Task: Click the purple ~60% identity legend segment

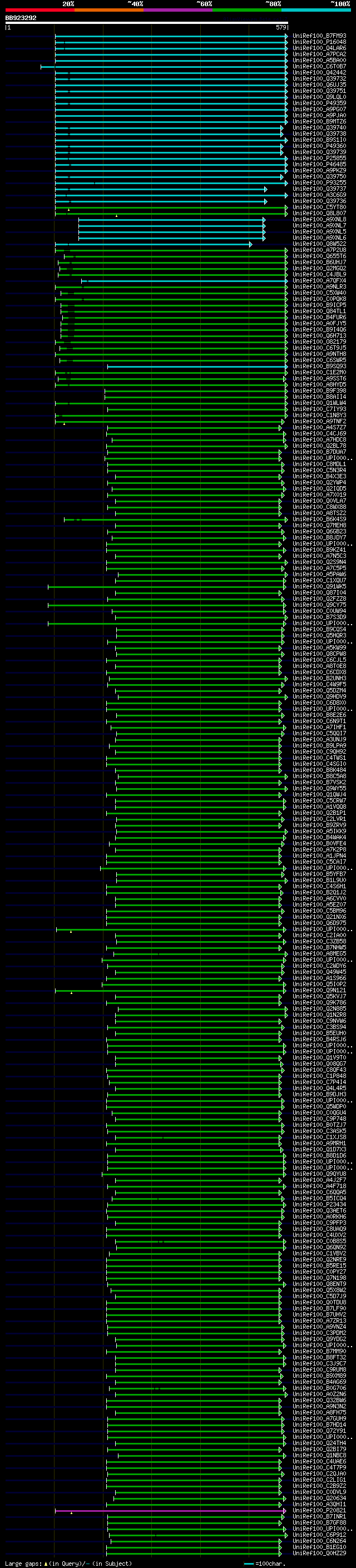Action: (179, 11)
